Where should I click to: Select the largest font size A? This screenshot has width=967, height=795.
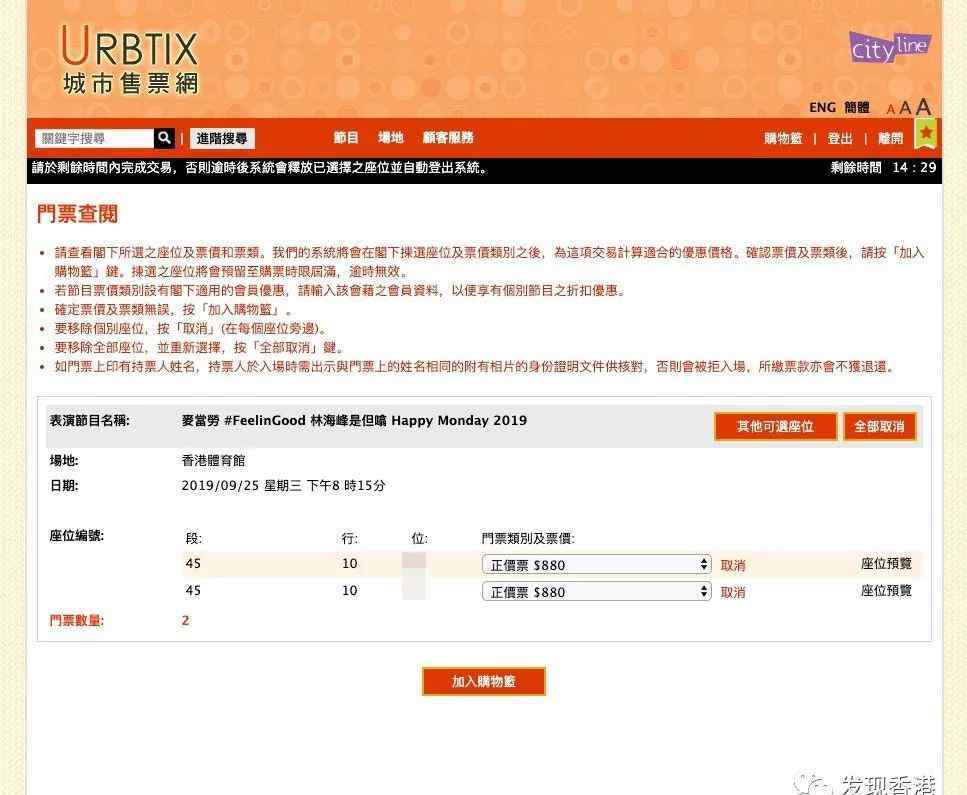pyautogui.click(x=923, y=107)
